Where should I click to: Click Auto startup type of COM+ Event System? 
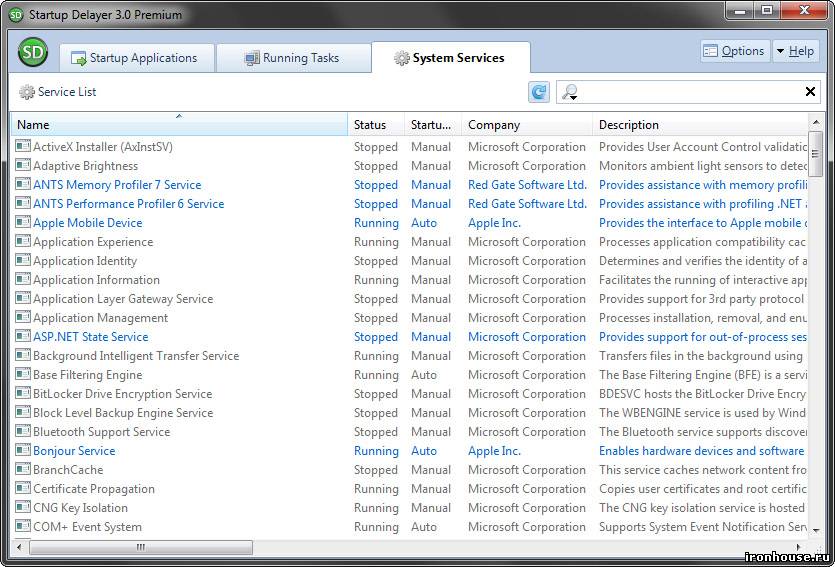pos(424,527)
